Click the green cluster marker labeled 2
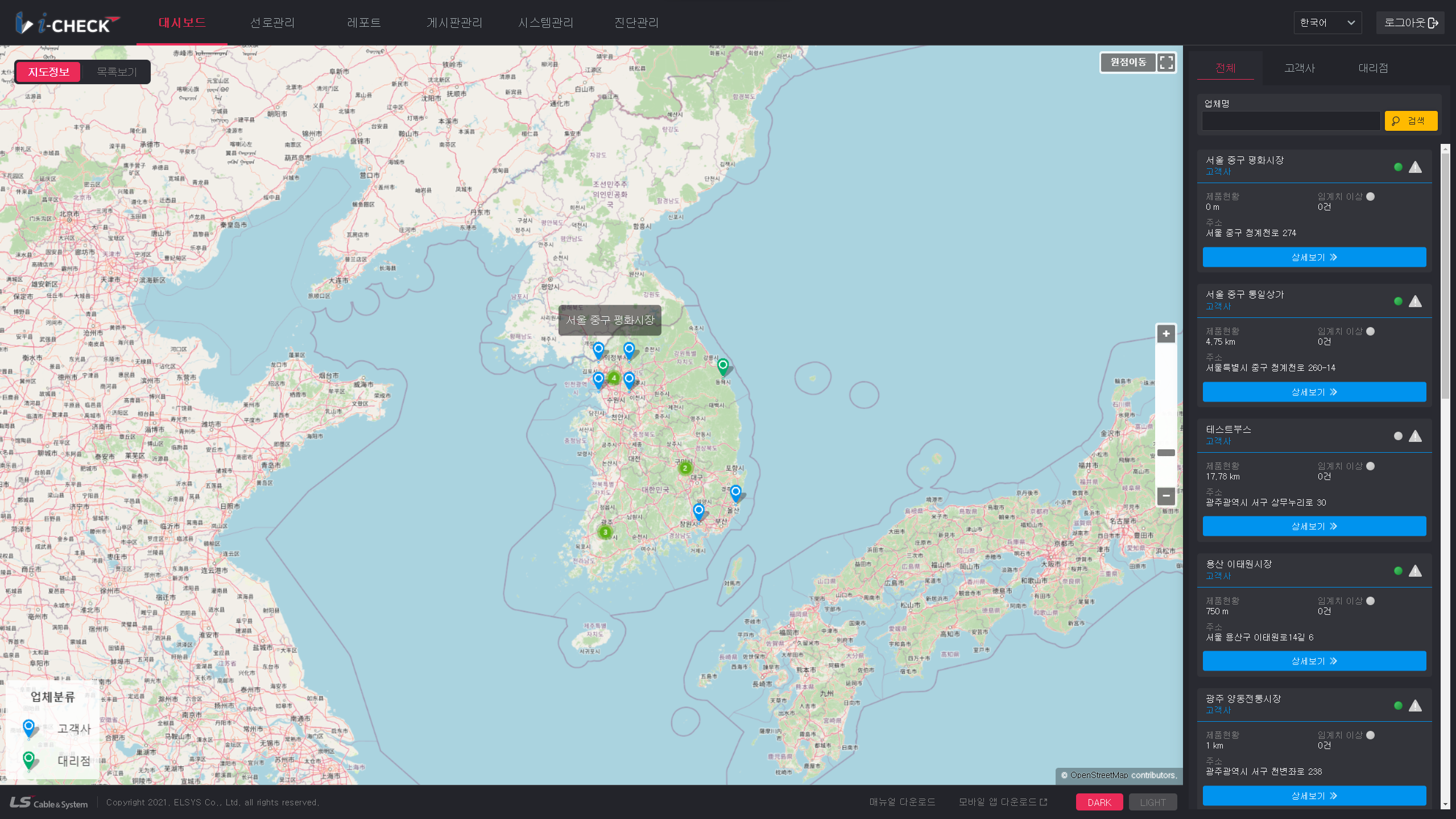The image size is (1456, 819). [x=685, y=468]
